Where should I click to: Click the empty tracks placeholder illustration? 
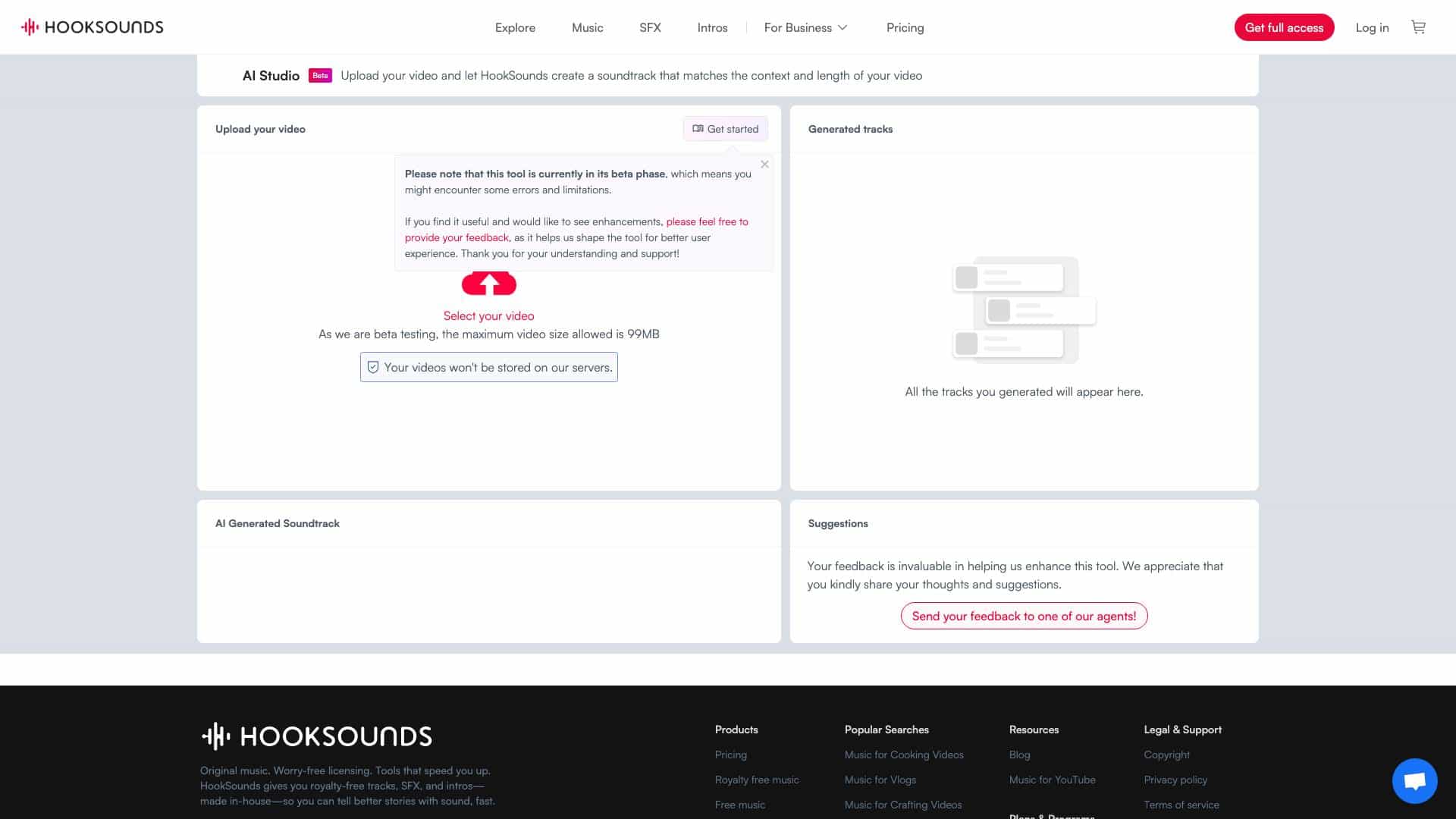pos(1024,310)
